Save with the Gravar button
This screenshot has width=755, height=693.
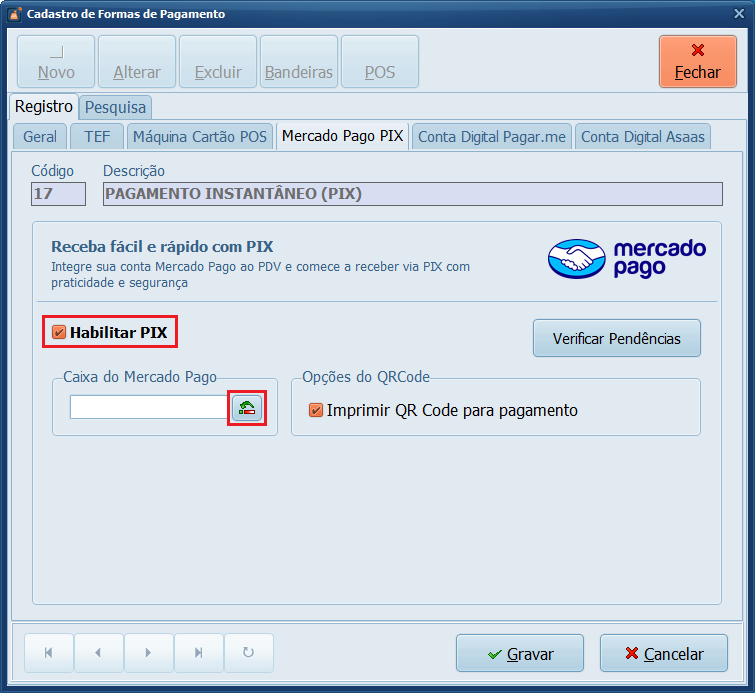pyautogui.click(x=519, y=654)
